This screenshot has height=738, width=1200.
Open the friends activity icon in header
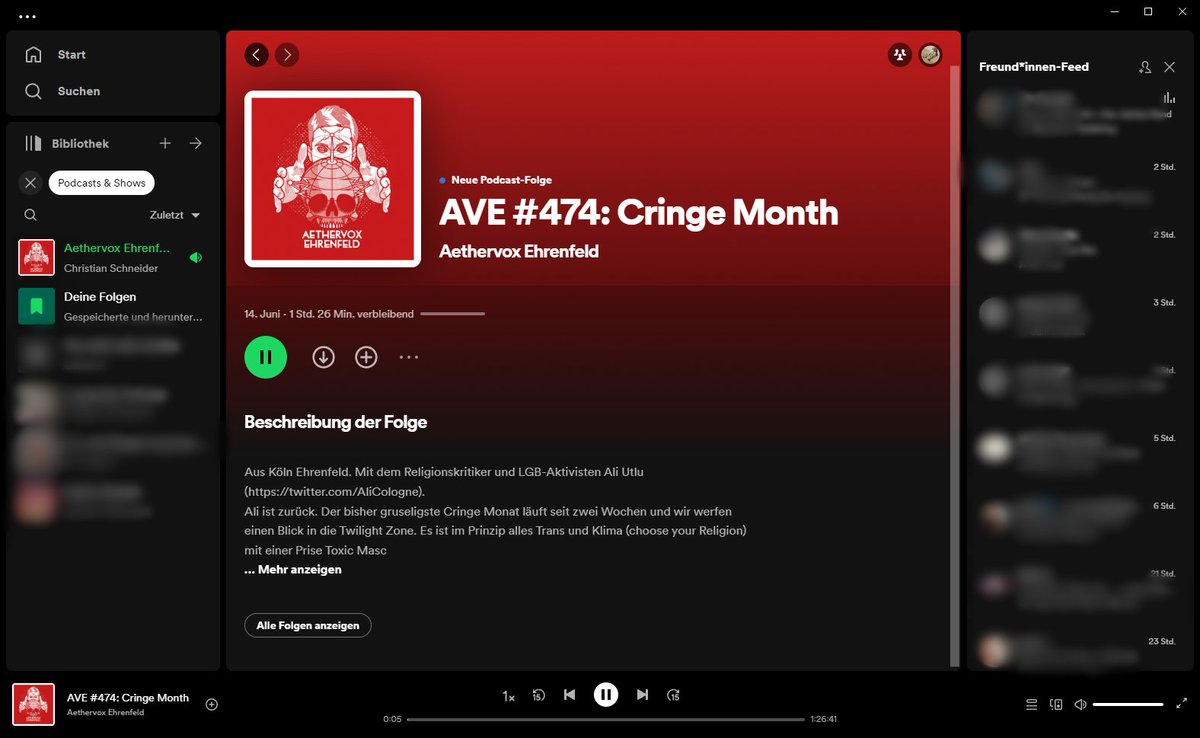click(900, 55)
